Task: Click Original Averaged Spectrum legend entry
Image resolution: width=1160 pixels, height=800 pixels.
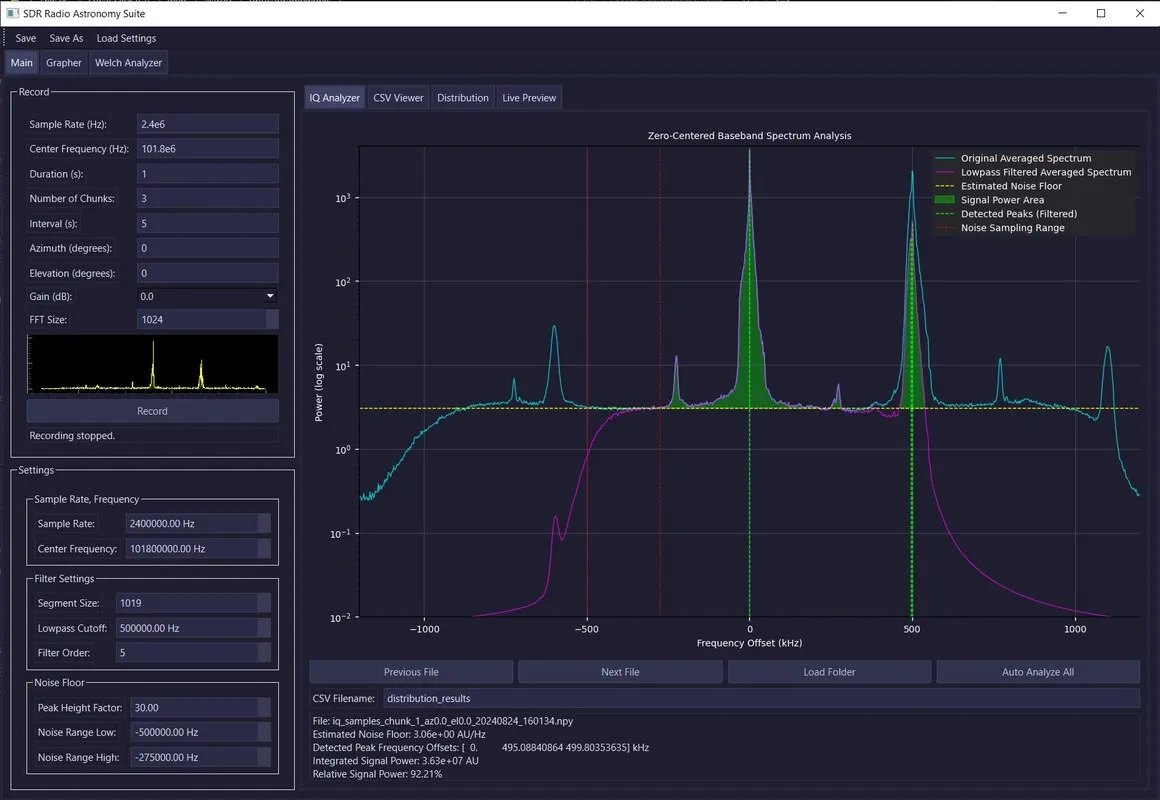Action: point(1014,158)
